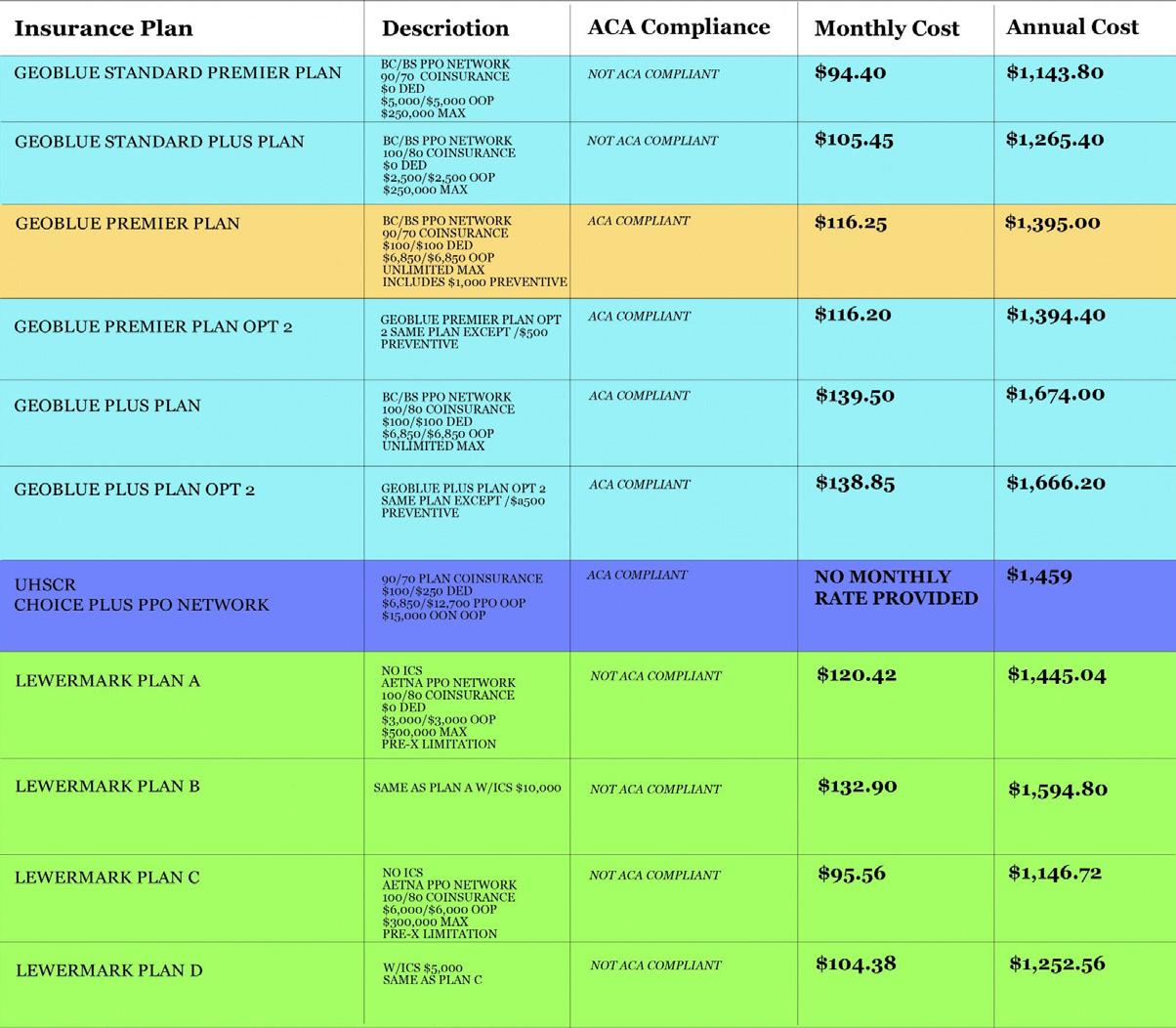Screen dimensions: 1176x1028
Task: Click the $105.45 monthly cost
Action: 855,140
